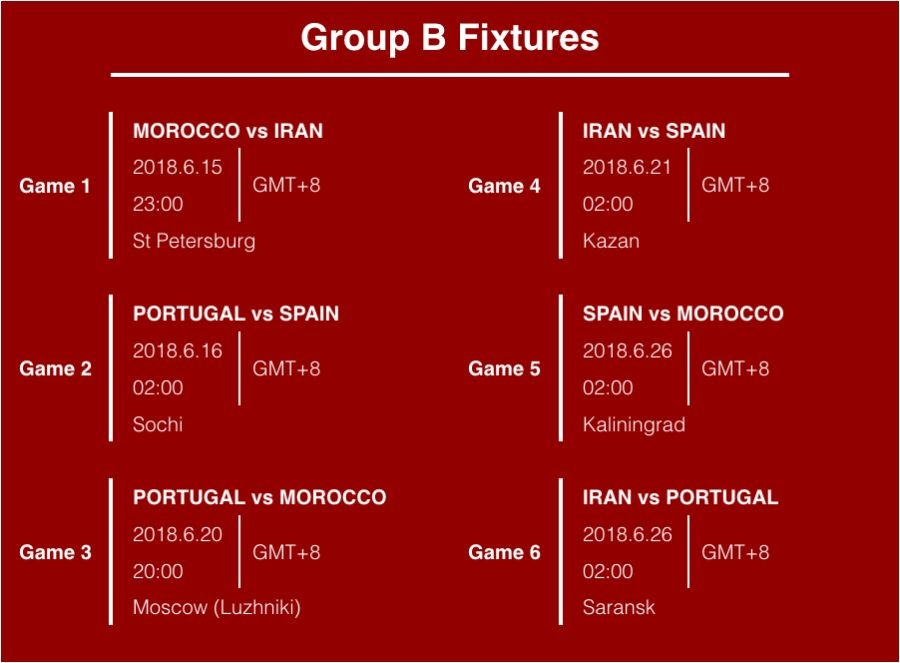The height and width of the screenshot is (663, 900).
Task: Select the Game 5 label
Action: 504,369
